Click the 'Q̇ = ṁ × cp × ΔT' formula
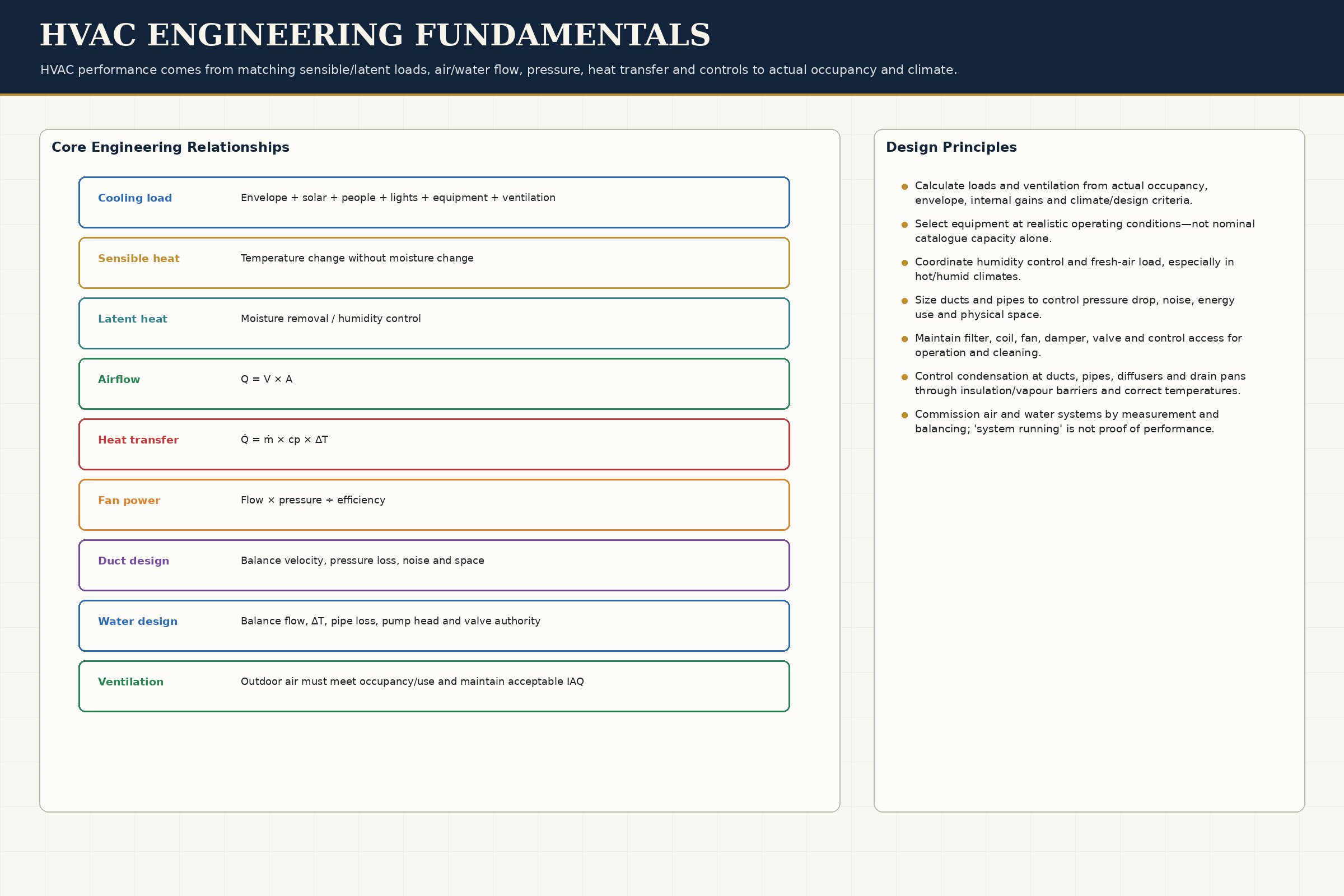 coord(284,440)
